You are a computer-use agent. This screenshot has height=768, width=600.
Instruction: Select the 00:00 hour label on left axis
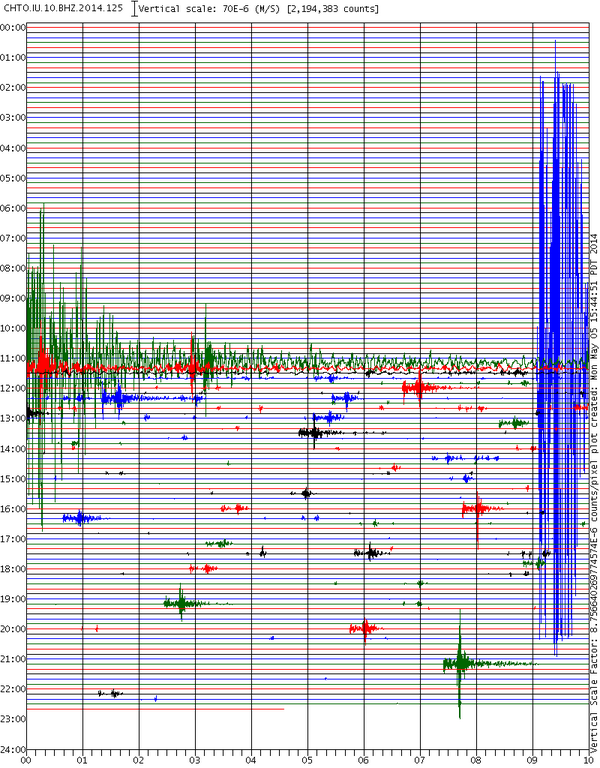[12, 27]
